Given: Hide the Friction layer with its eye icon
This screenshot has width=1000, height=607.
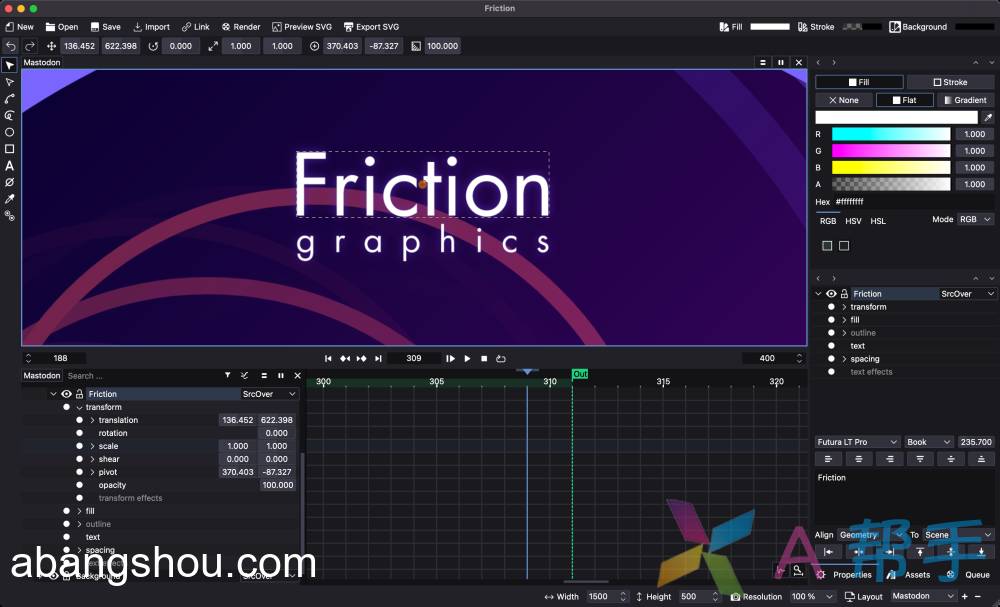Looking at the screenshot, I should click(66, 394).
